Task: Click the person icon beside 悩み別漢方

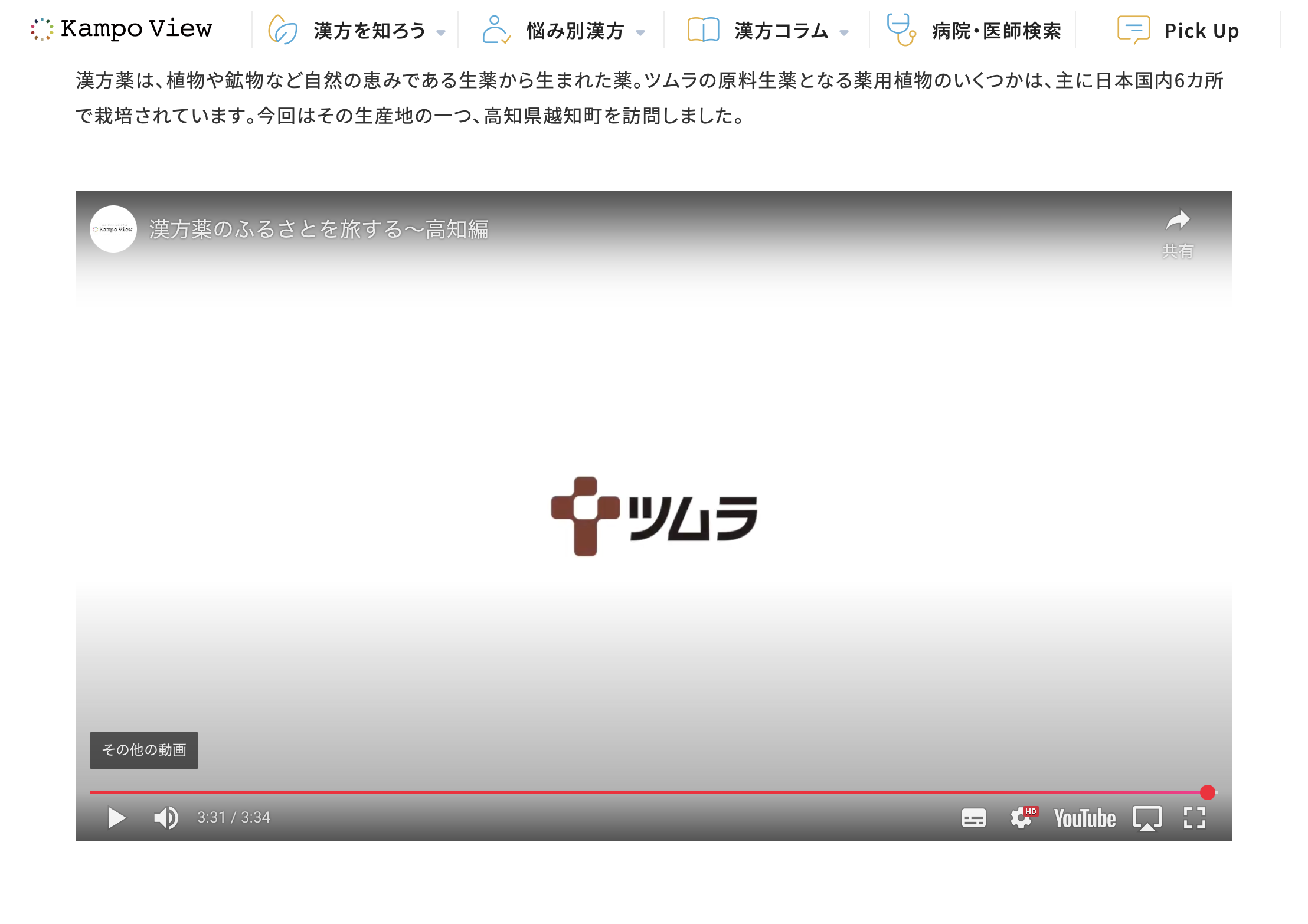Action: pos(496,30)
